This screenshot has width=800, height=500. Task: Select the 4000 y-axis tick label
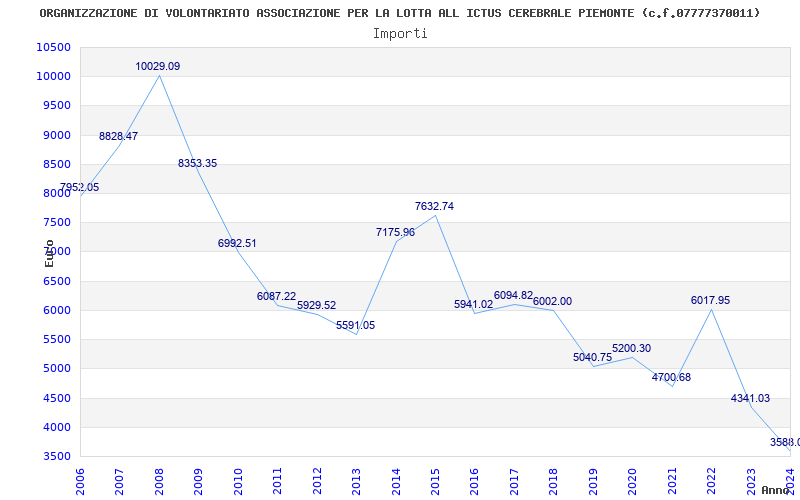pyautogui.click(x=56, y=427)
